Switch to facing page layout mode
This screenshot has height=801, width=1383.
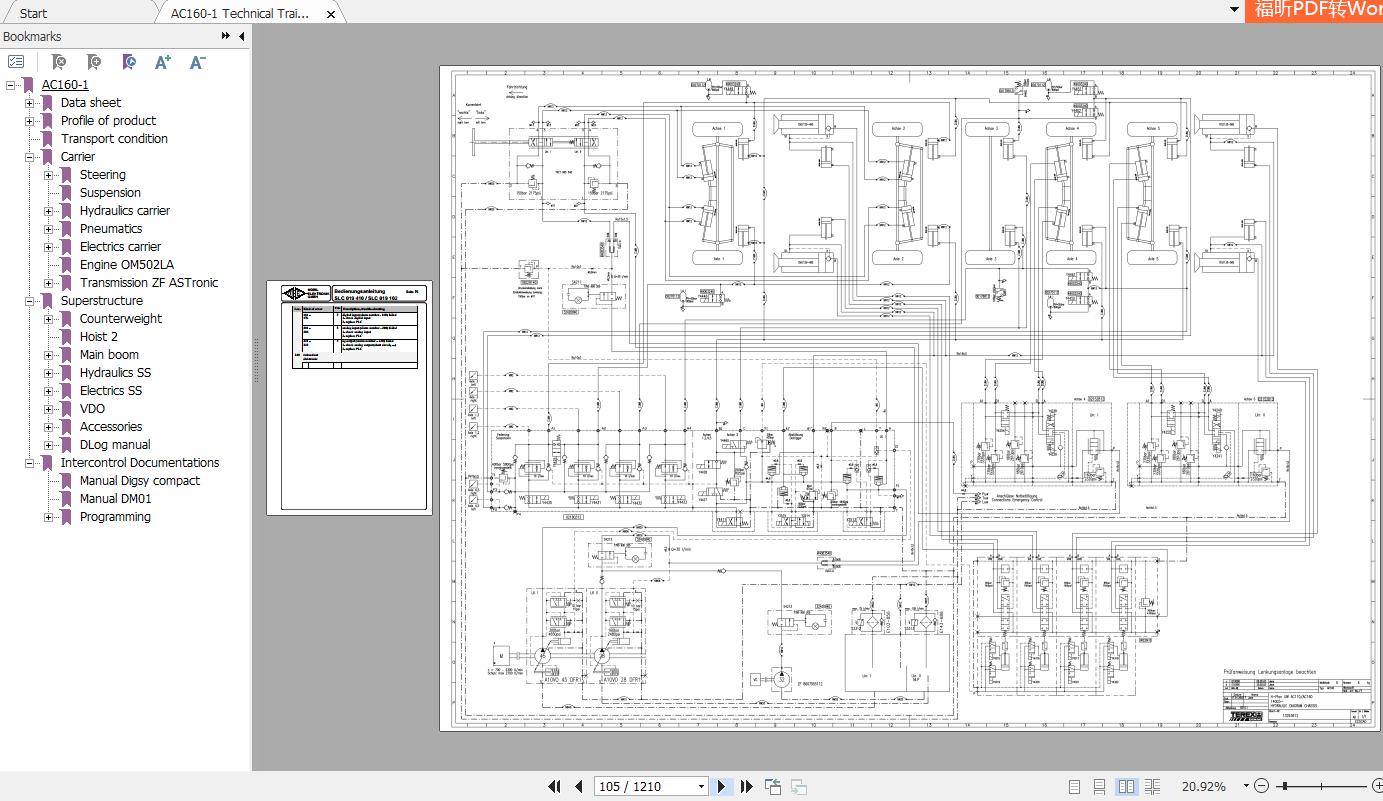tap(1128, 786)
